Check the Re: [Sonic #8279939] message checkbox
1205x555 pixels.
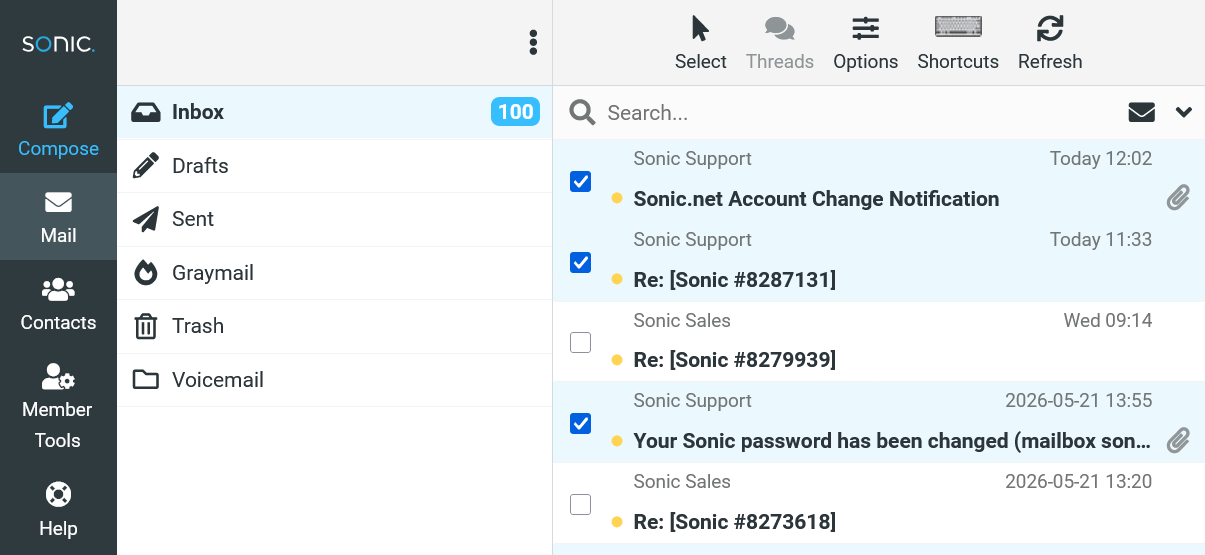point(580,343)
